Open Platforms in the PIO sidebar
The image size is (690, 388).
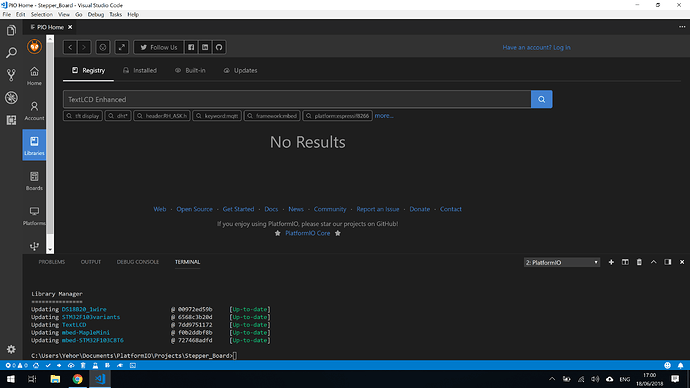(x=34, y=216)
